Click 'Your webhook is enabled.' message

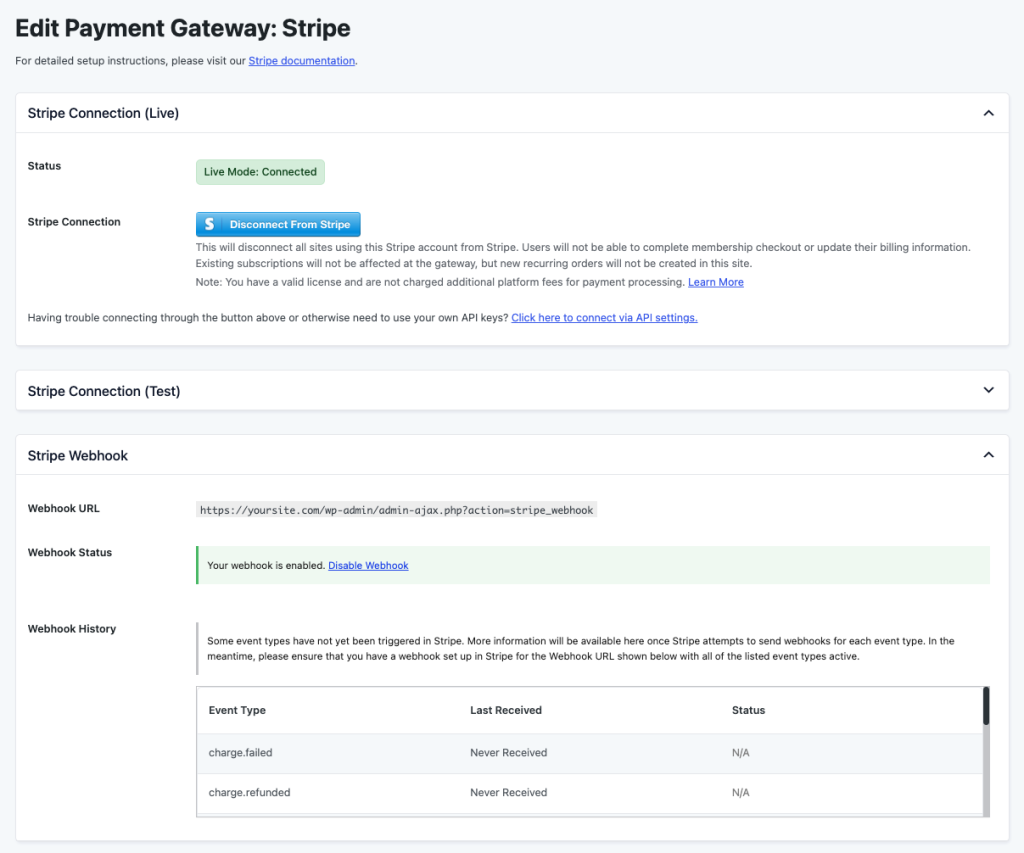(266, 566)
